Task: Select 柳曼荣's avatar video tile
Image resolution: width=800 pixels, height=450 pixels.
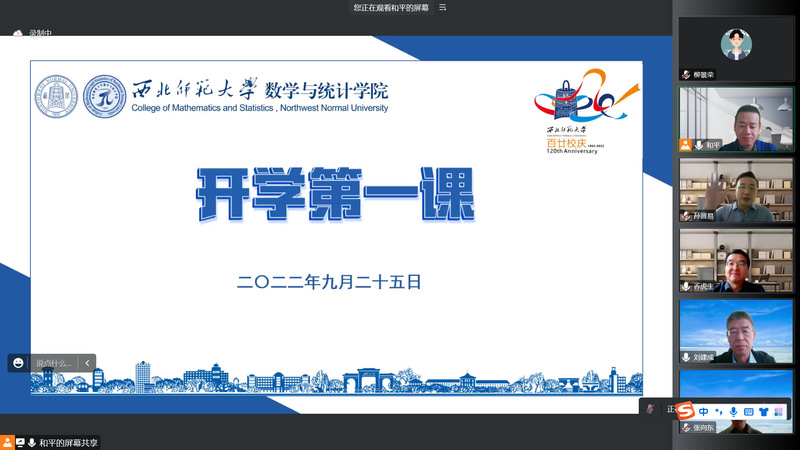Action: 736,43
